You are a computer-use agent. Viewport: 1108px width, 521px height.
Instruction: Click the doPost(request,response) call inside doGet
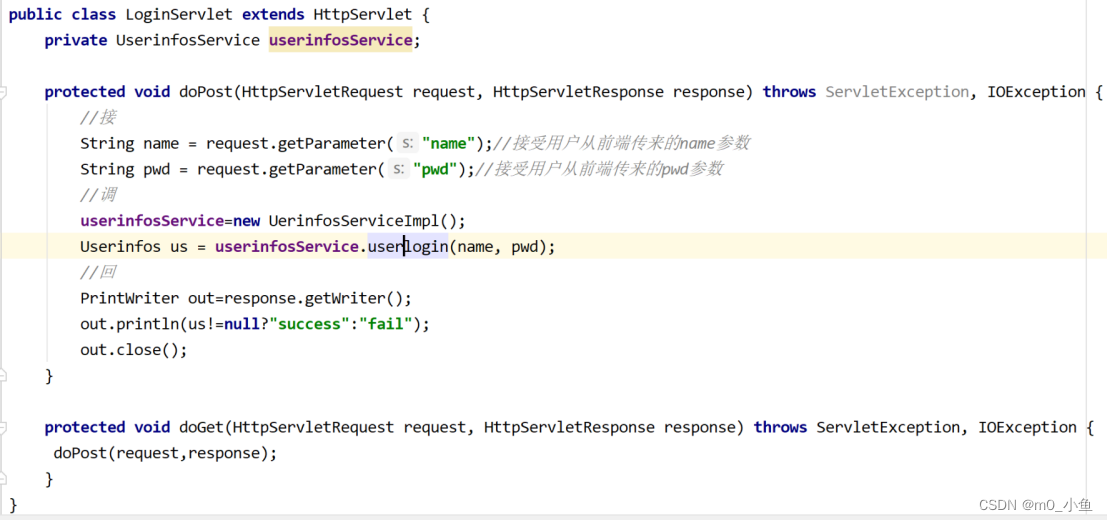point(165,453)
